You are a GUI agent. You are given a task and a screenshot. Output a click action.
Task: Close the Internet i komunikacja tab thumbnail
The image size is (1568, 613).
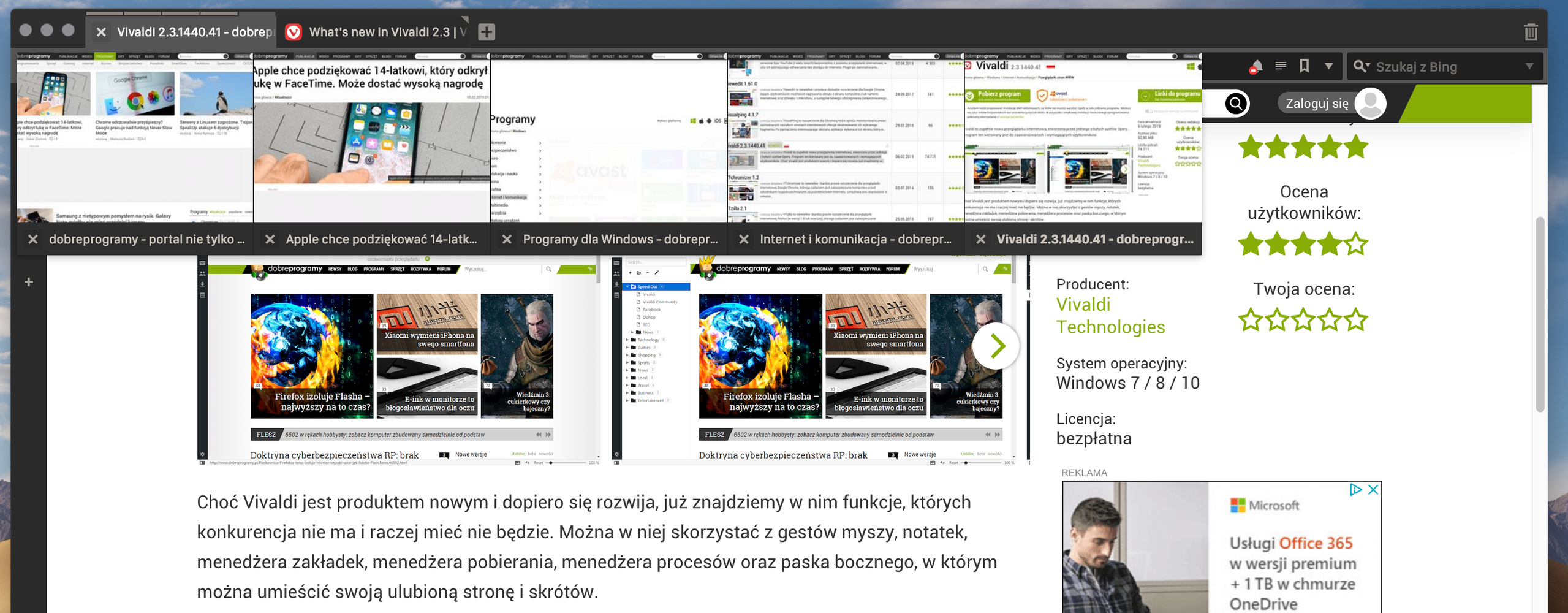pos(743,239)
